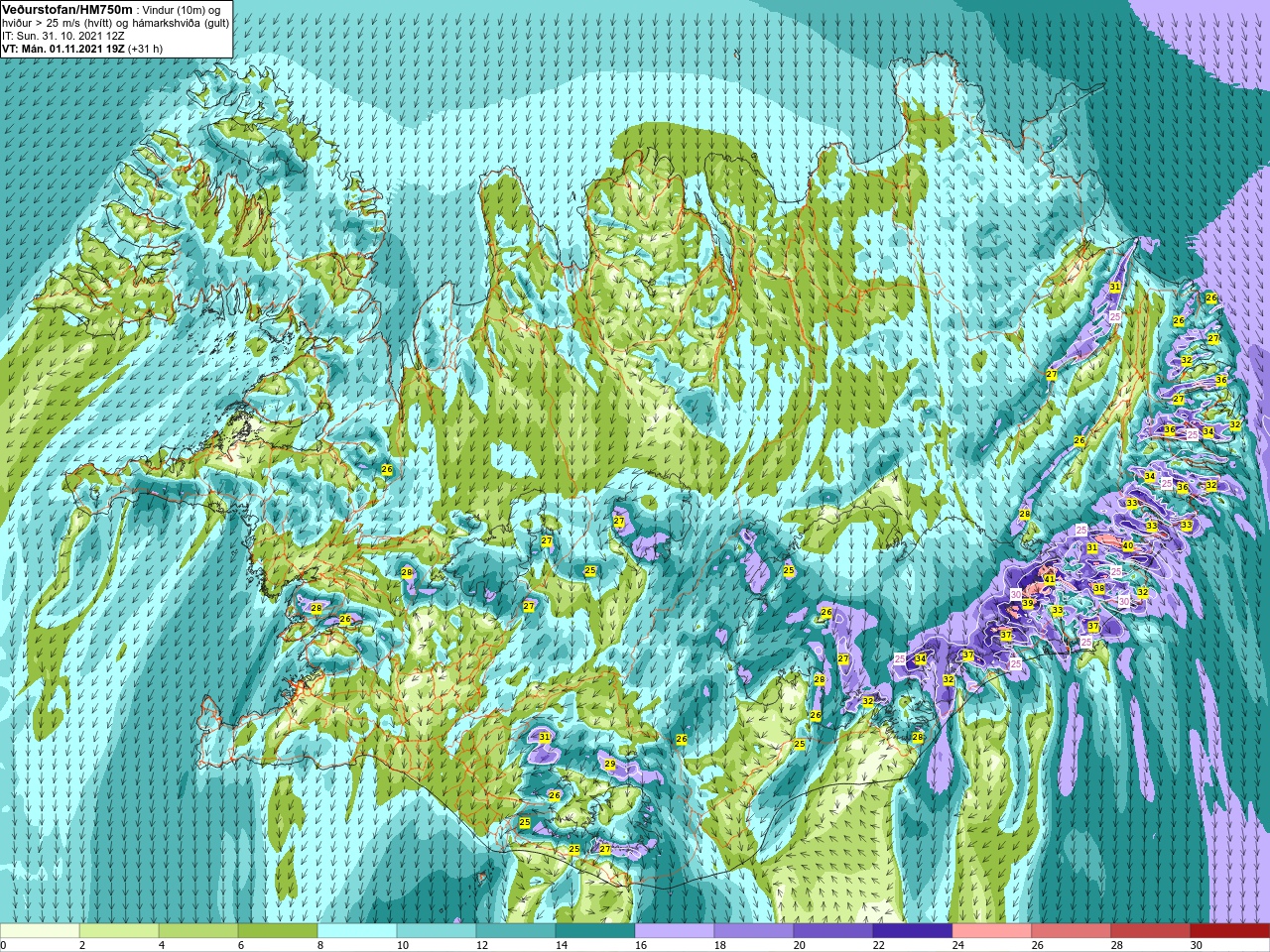Click the title text "Veðurstofan/HM750m"
Screen dimensions: 1270x952
click(x=67, y=9)
